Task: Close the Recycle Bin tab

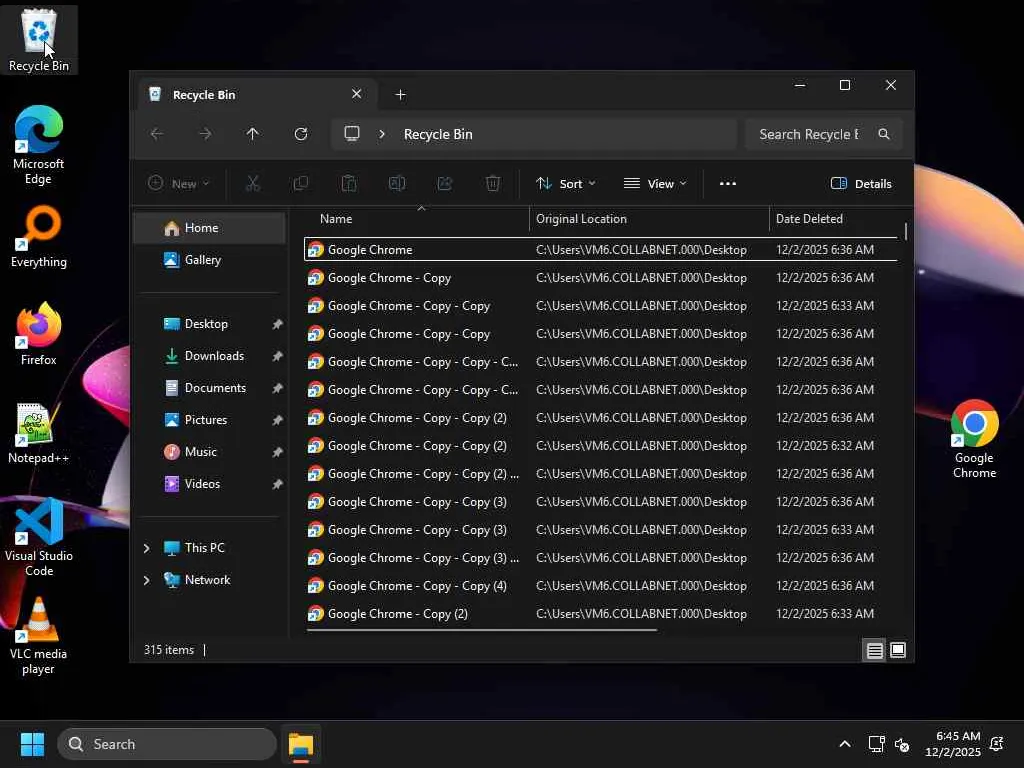Action: click(357, 94)
